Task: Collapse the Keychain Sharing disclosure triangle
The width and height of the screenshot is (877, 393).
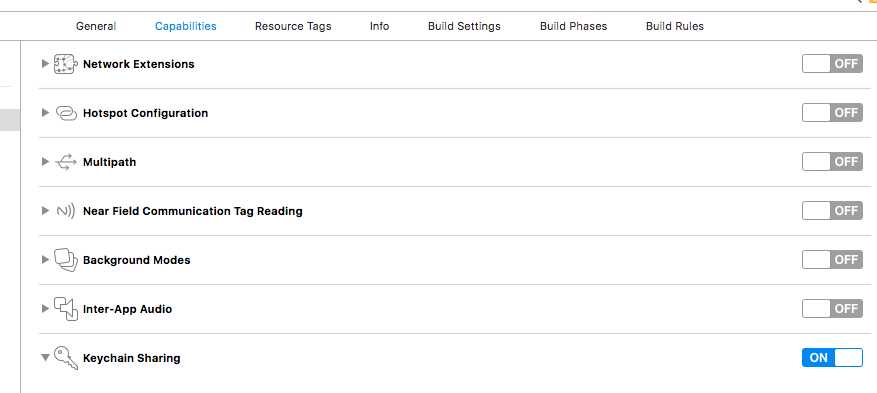Action: point(45,358)
